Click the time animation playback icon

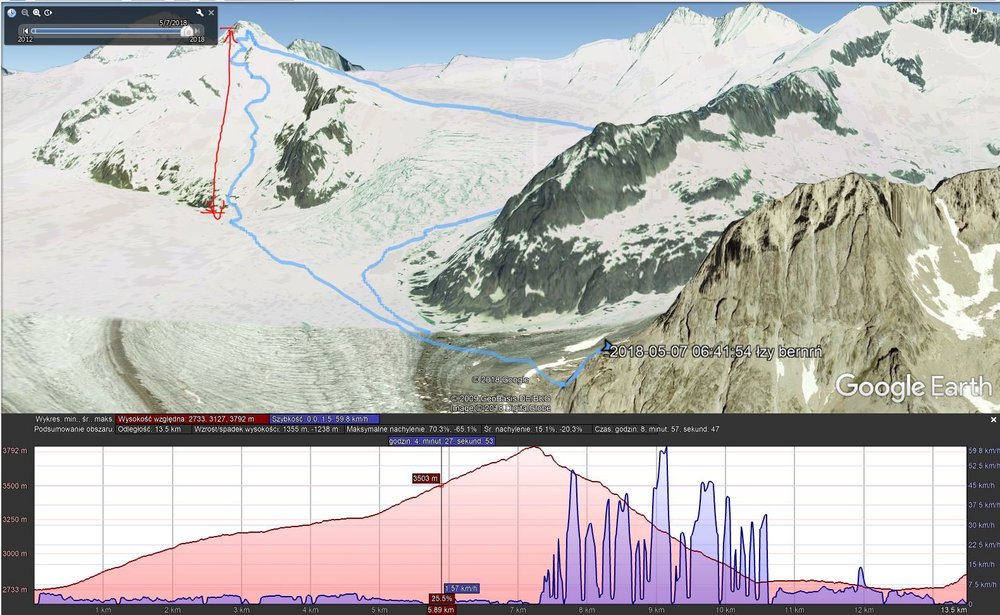48,12
